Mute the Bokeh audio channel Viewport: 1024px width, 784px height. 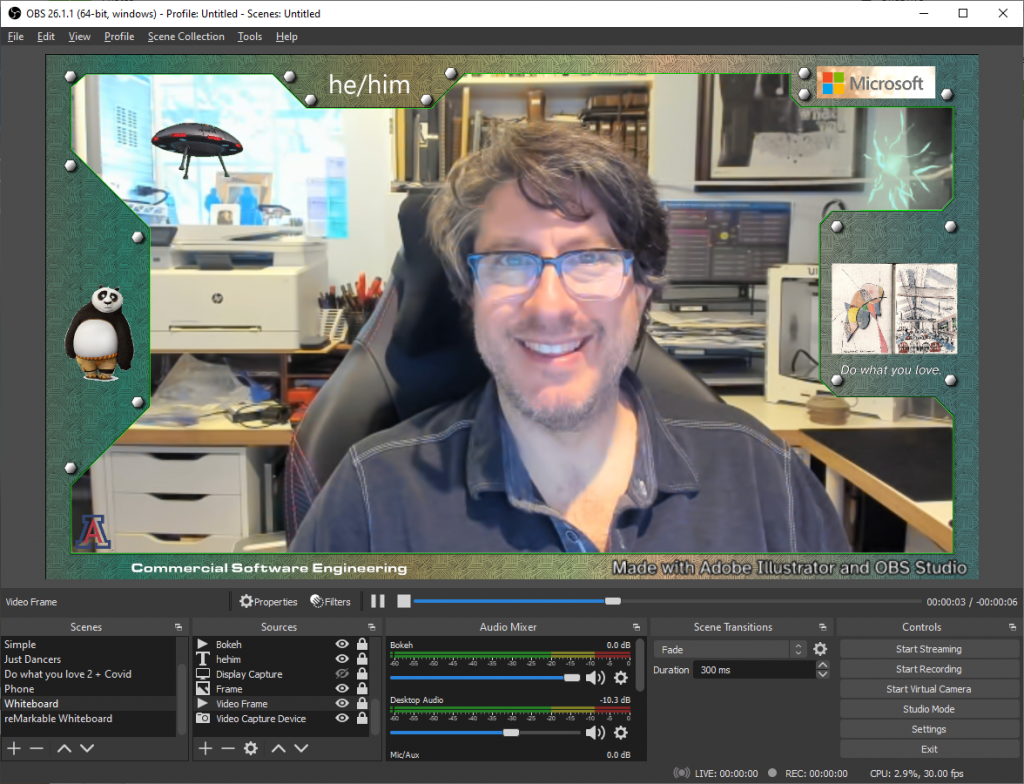coord(595,678)
